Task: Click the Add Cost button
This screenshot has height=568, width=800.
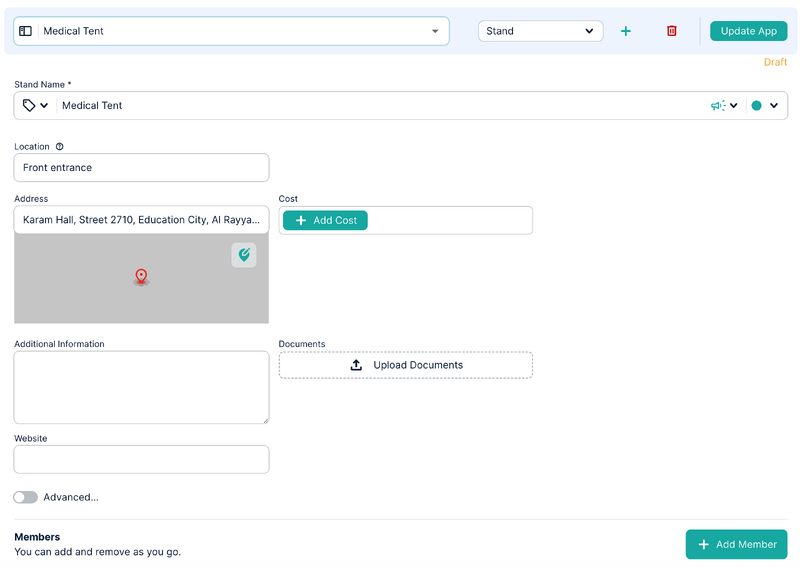Action: pos(325,220)
